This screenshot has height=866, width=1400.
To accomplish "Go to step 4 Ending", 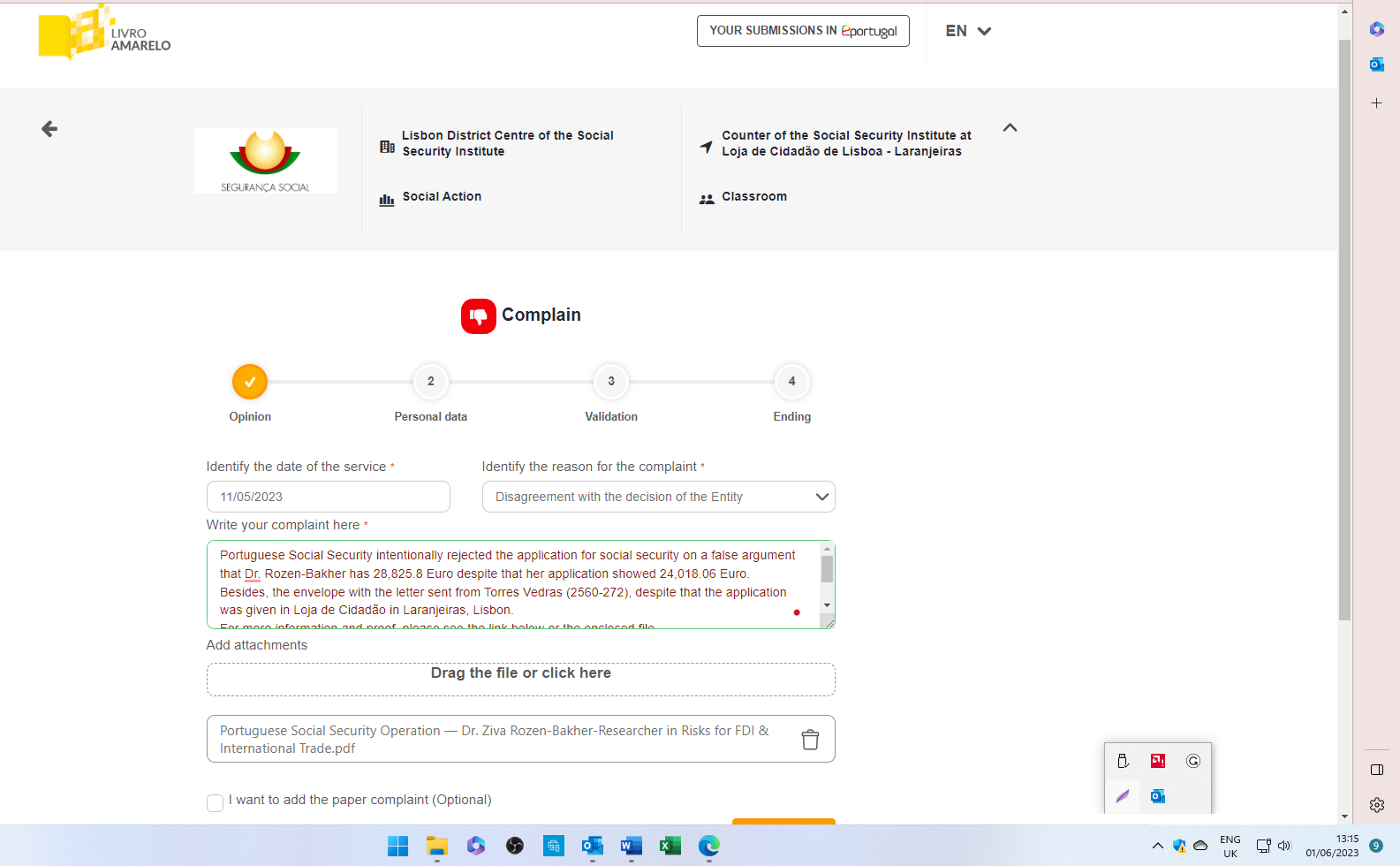I will pos(792,382).
